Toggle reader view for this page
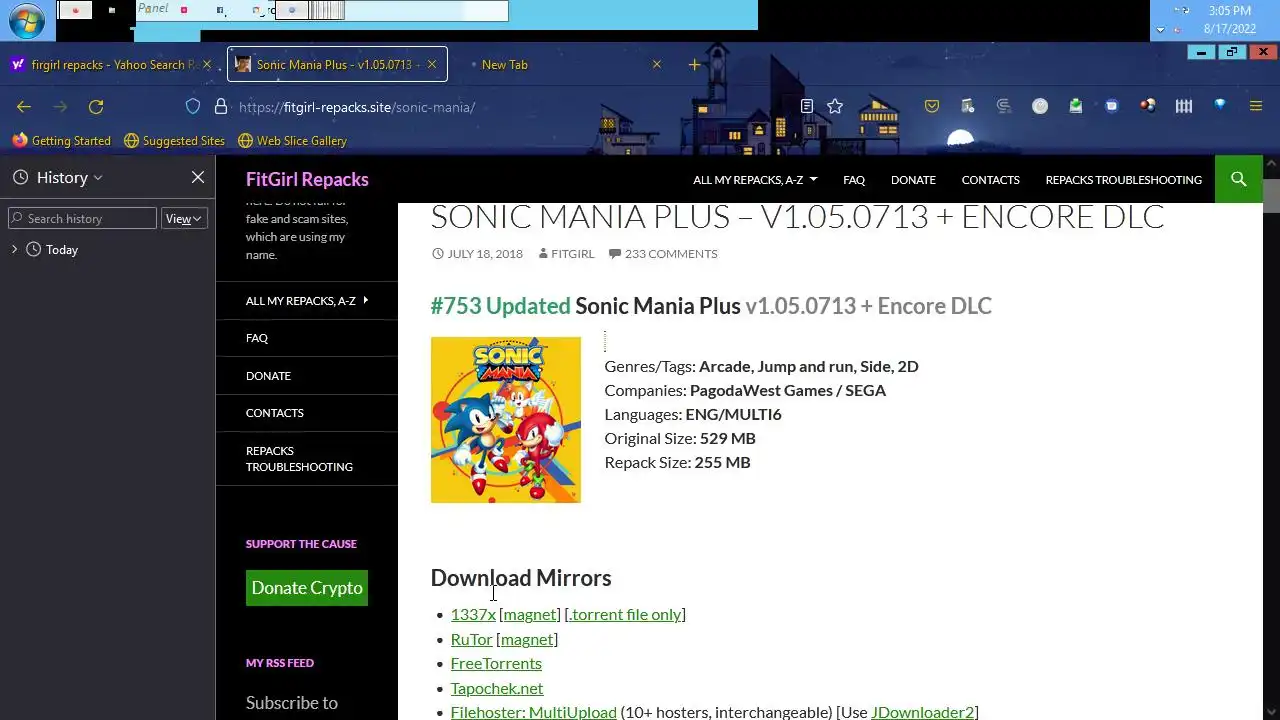 tap(807, 106)
